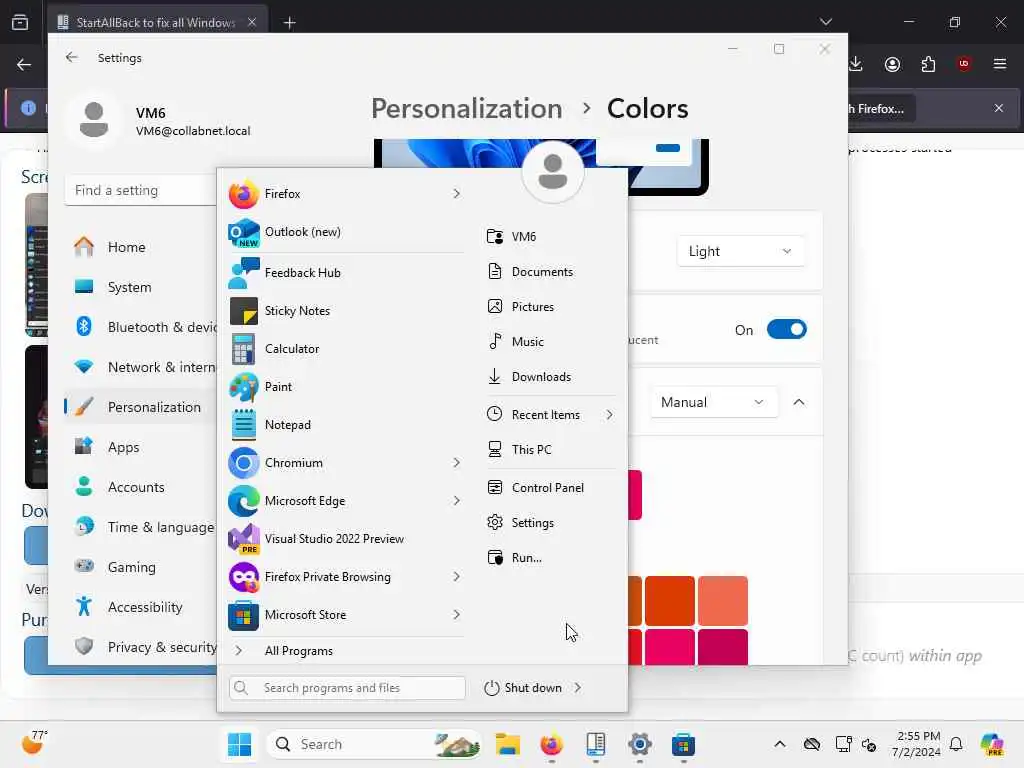Open Documents folder in start menu

coord(551,272)
